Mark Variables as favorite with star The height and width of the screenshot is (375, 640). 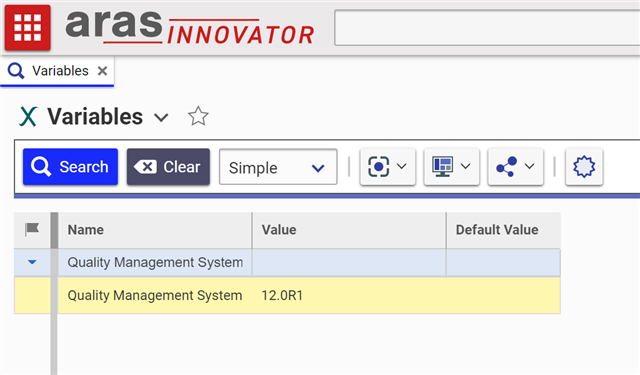(x=198, y=116)
